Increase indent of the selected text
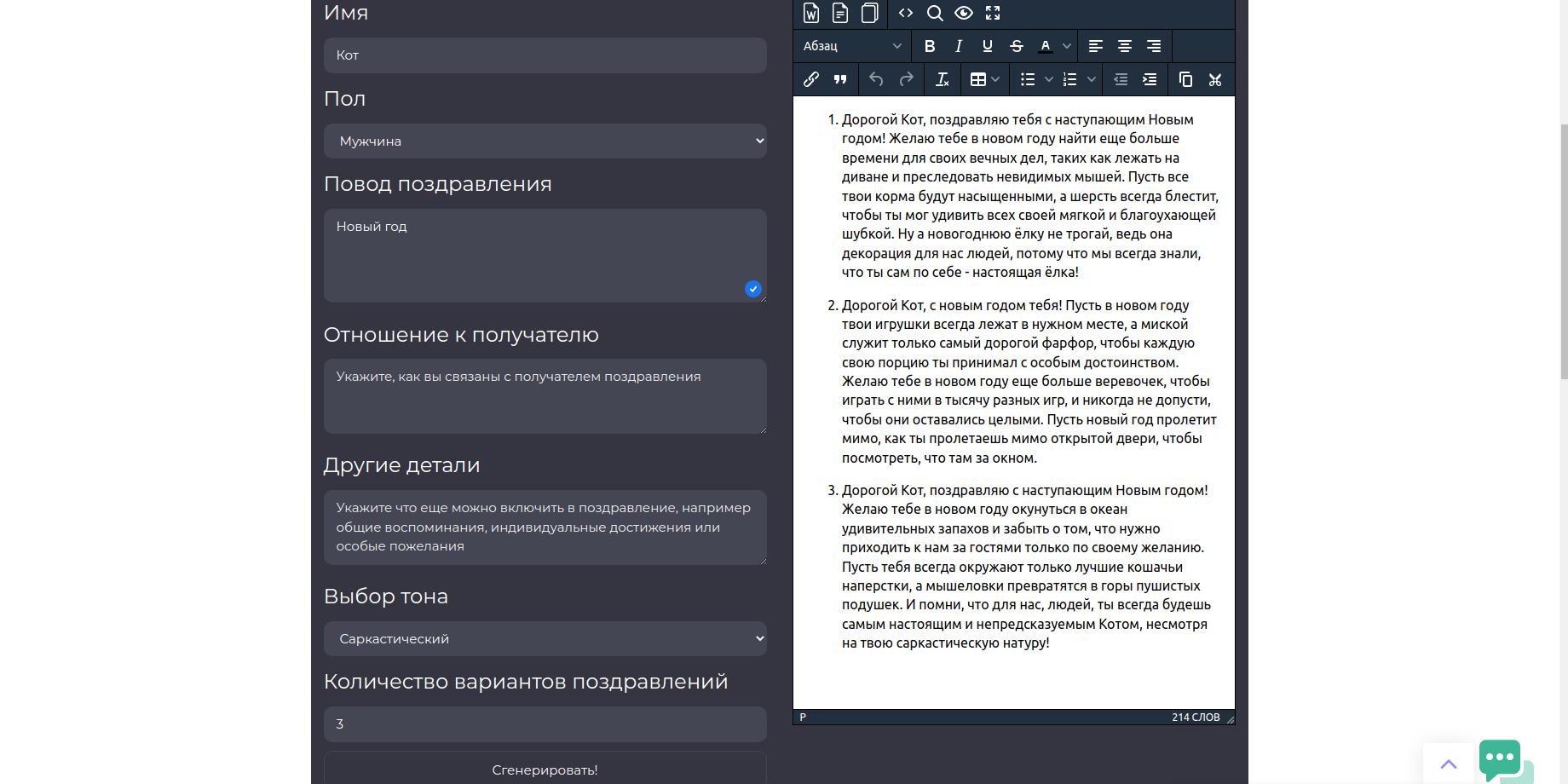This screenshot has width=1568, height=784. coord(1150,79)
